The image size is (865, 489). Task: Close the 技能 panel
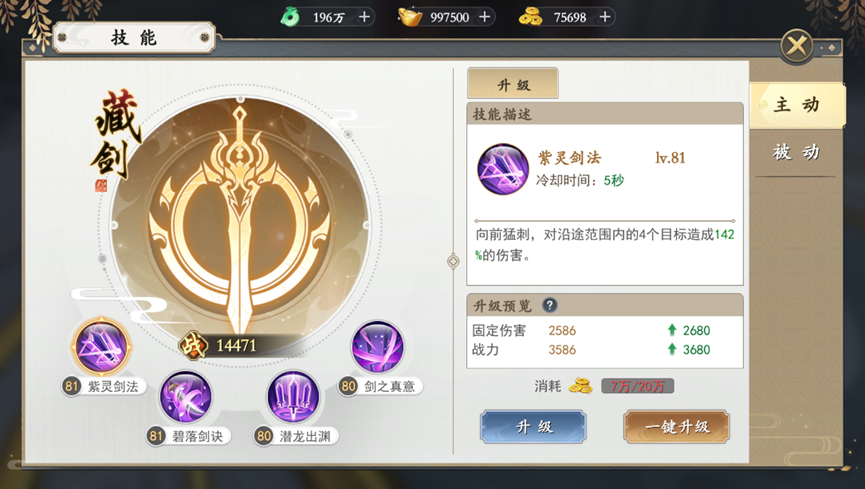coord(797,46)
